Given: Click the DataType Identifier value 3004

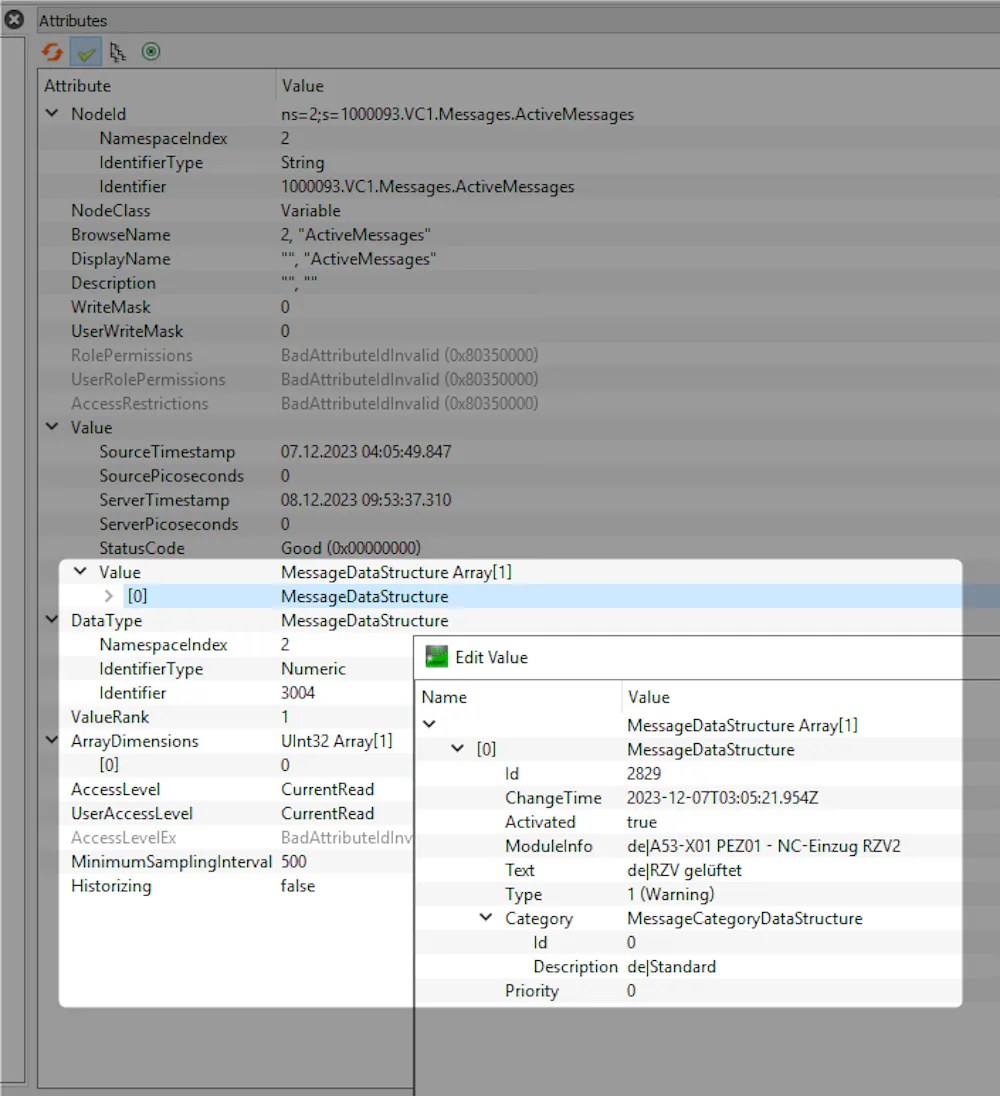Looking at the screenshot, I should coord(298,693).
